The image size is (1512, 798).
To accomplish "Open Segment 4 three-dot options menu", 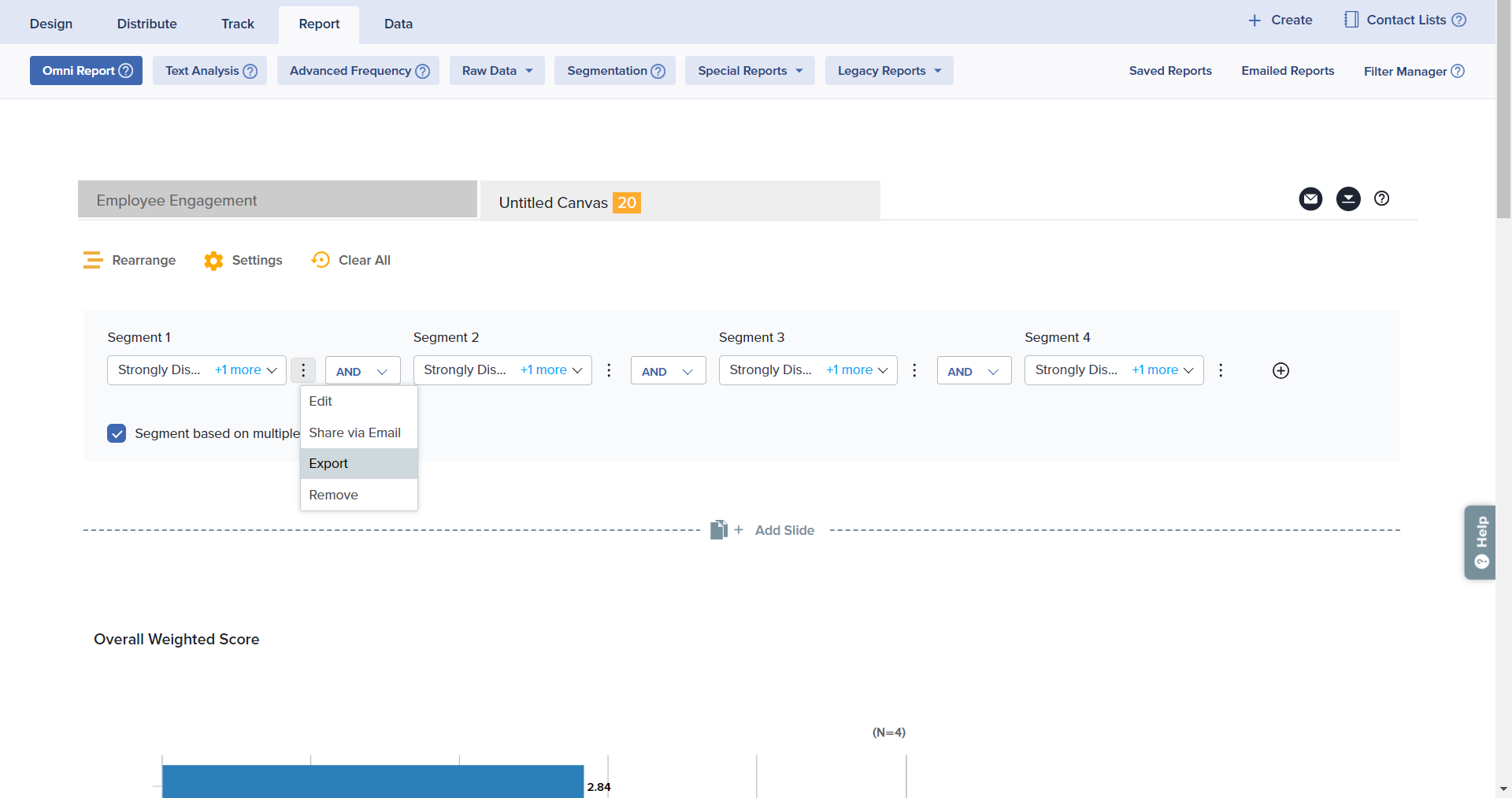I will [1221, 370].
